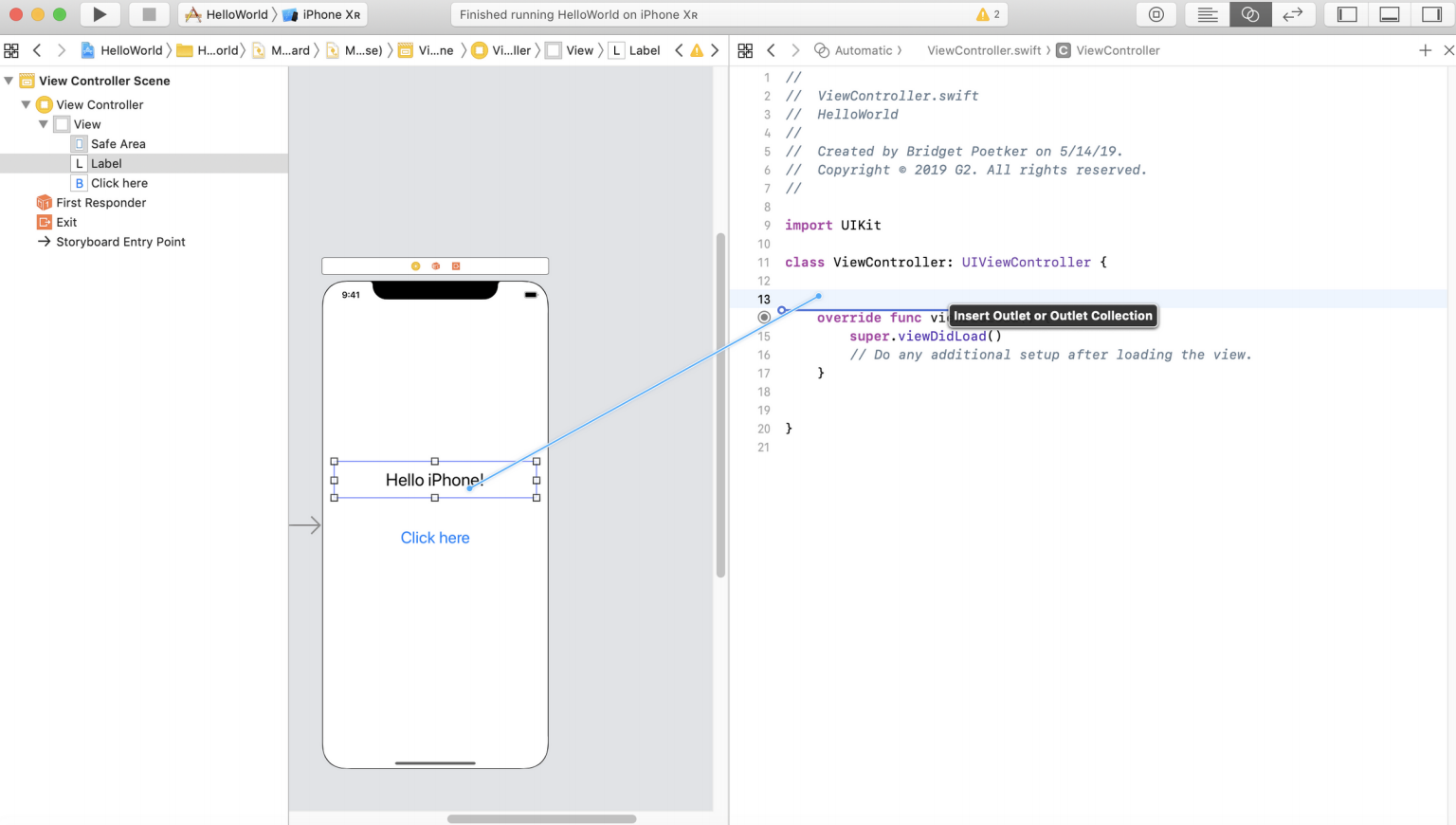Click View Controller icon in scene dock

point(415,266)
